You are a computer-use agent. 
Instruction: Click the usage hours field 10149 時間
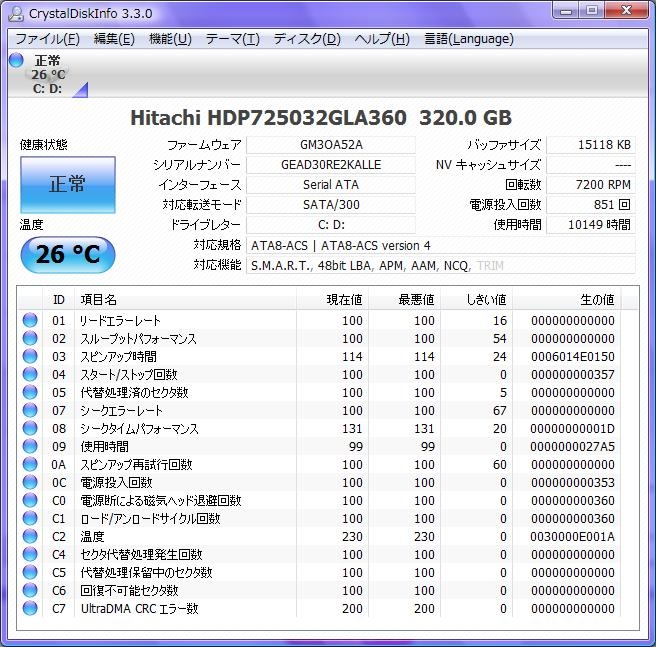pyautogui.click(x=591, y=225)
